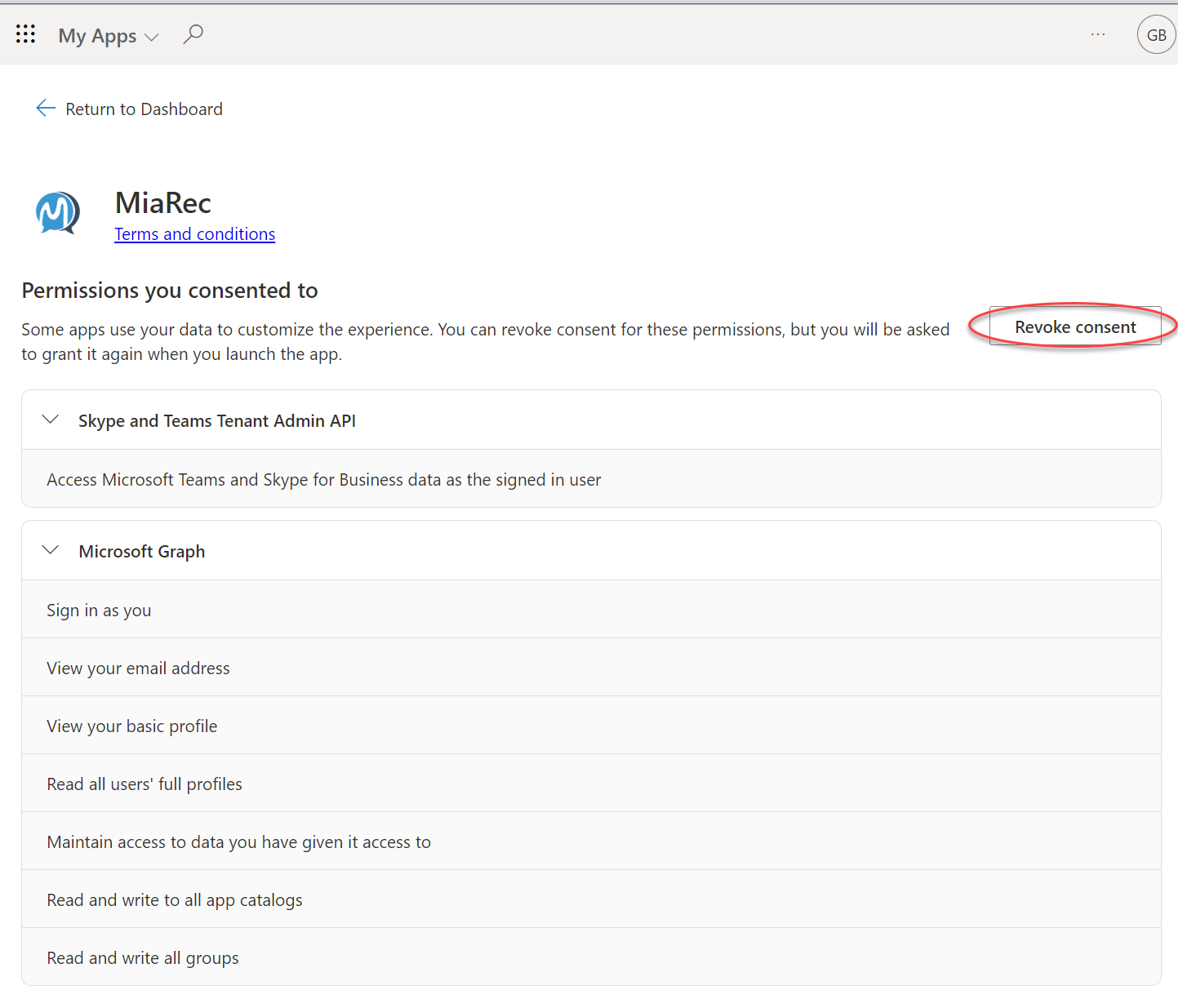Select 'Access Microsoft Teams and Skype for Business data' row

[x=591, y=479]
